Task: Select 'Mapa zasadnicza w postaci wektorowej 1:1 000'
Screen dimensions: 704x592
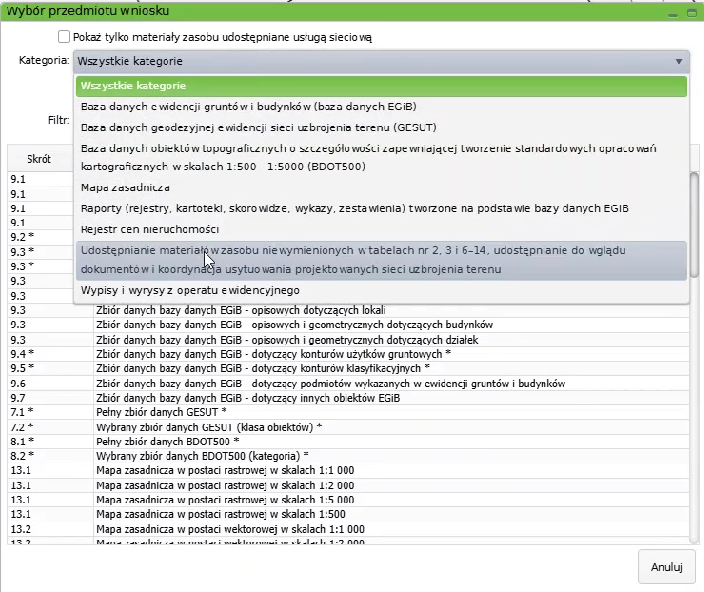Action: tap(230, 528)
